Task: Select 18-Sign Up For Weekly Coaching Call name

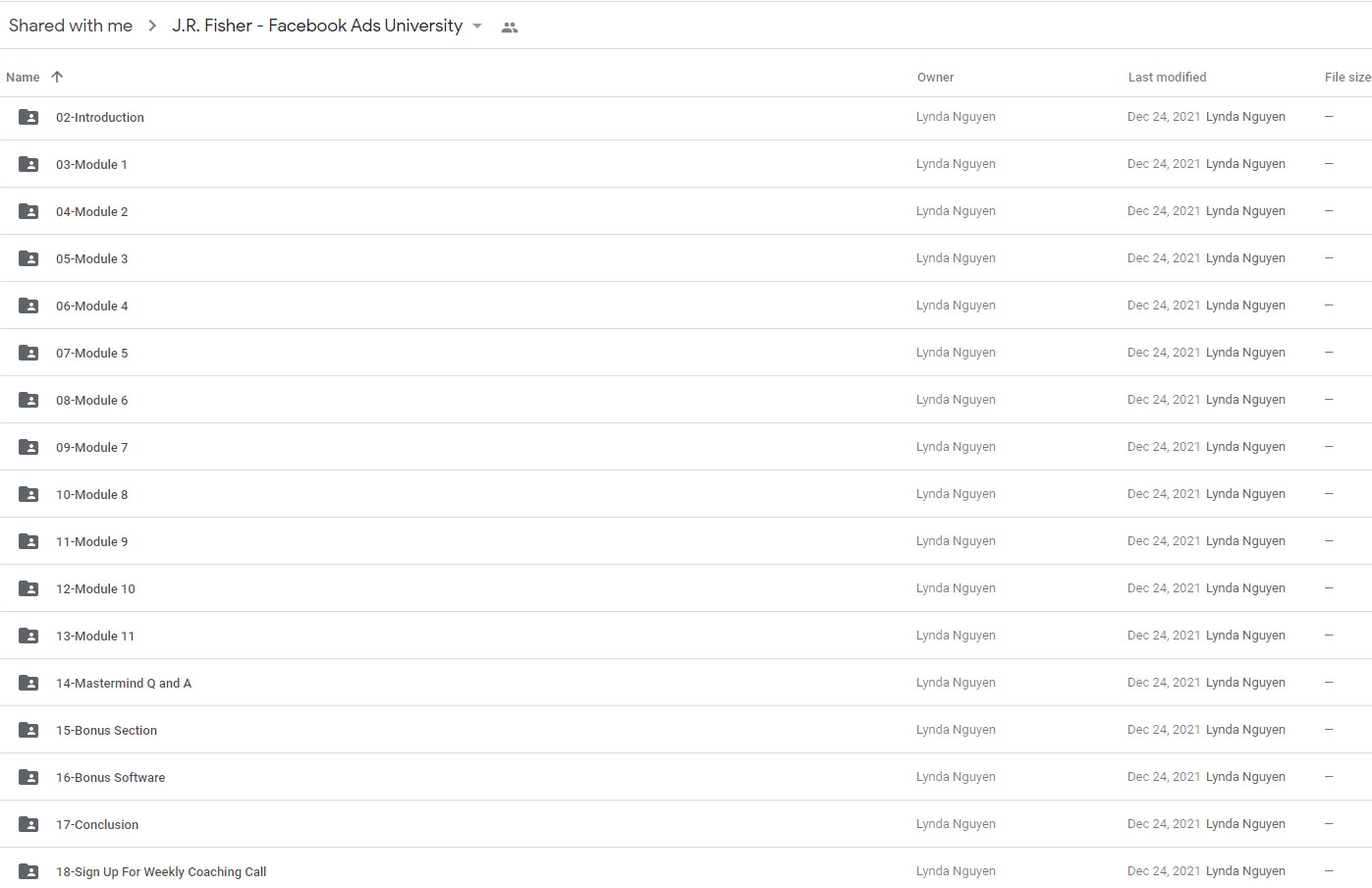Action: pyautogui.click(x=161, y=871)
